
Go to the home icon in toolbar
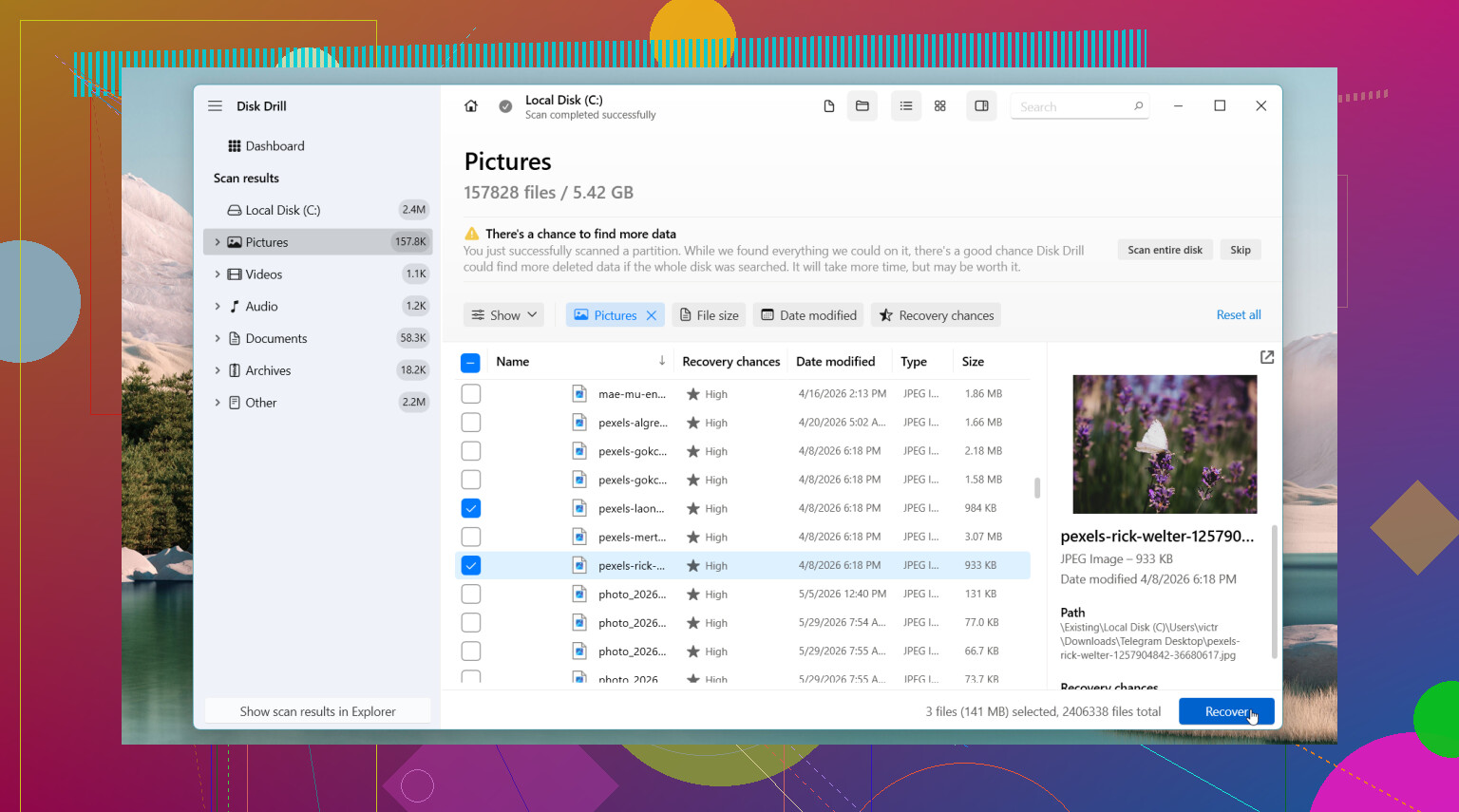click(x=471, y=106)
